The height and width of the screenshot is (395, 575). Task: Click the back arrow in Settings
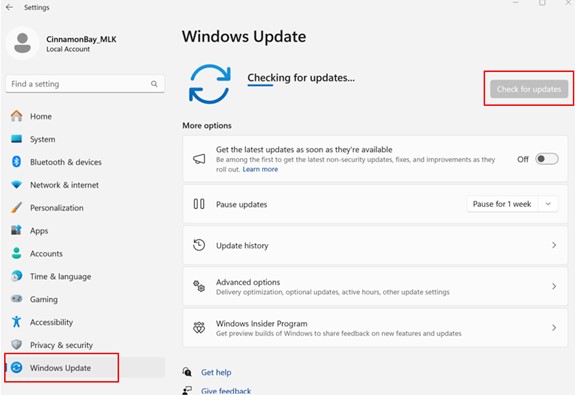tap(10, 7)
